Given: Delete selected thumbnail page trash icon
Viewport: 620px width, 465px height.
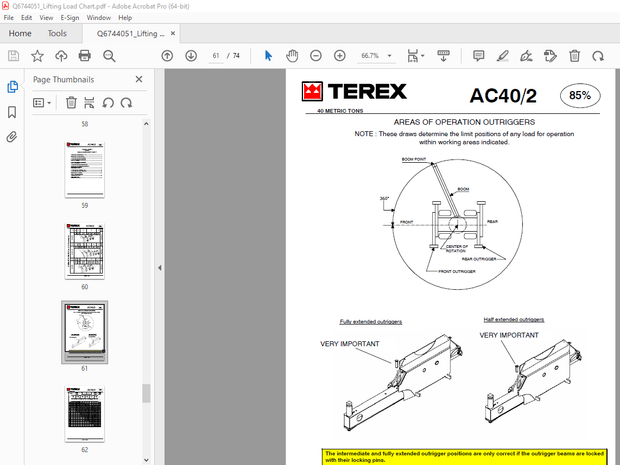Looking at the screenshot, I should [x=71, y=103].
